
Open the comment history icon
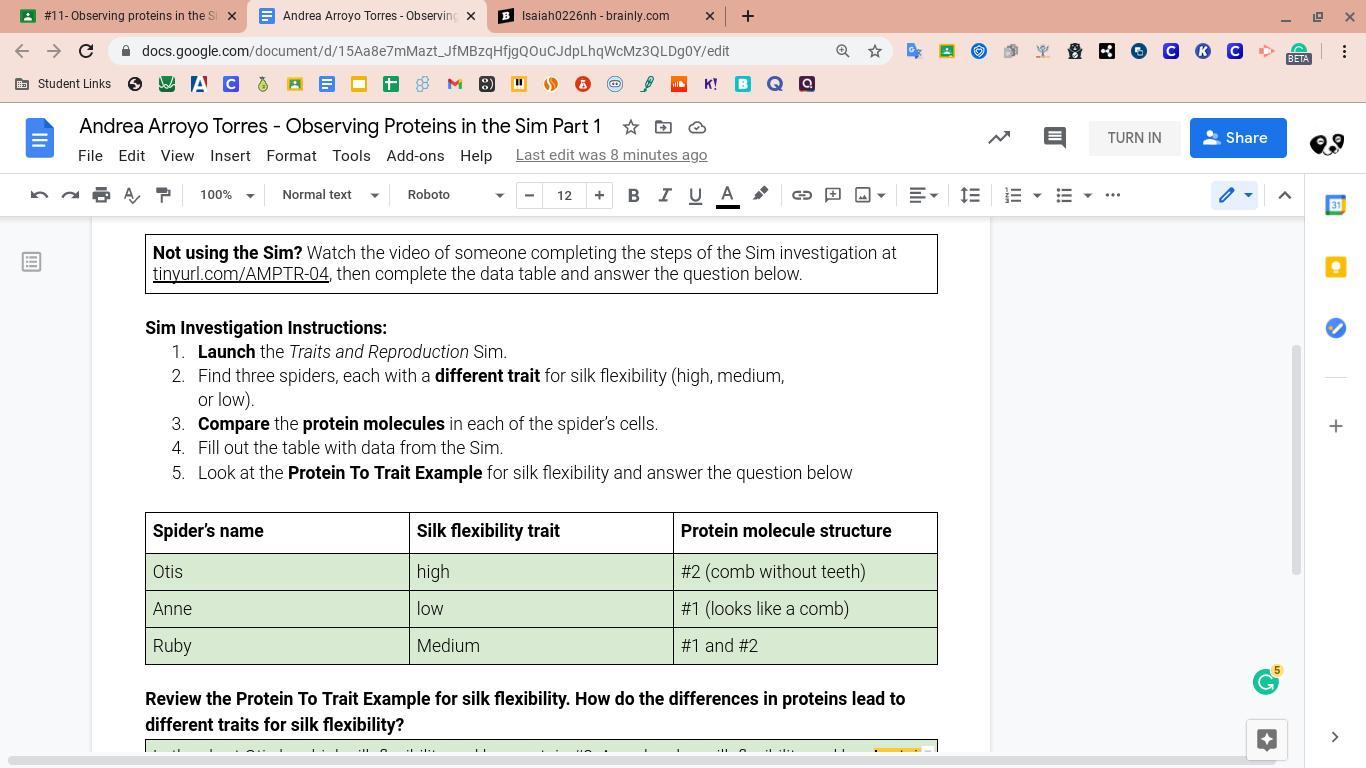(1054, 138)
